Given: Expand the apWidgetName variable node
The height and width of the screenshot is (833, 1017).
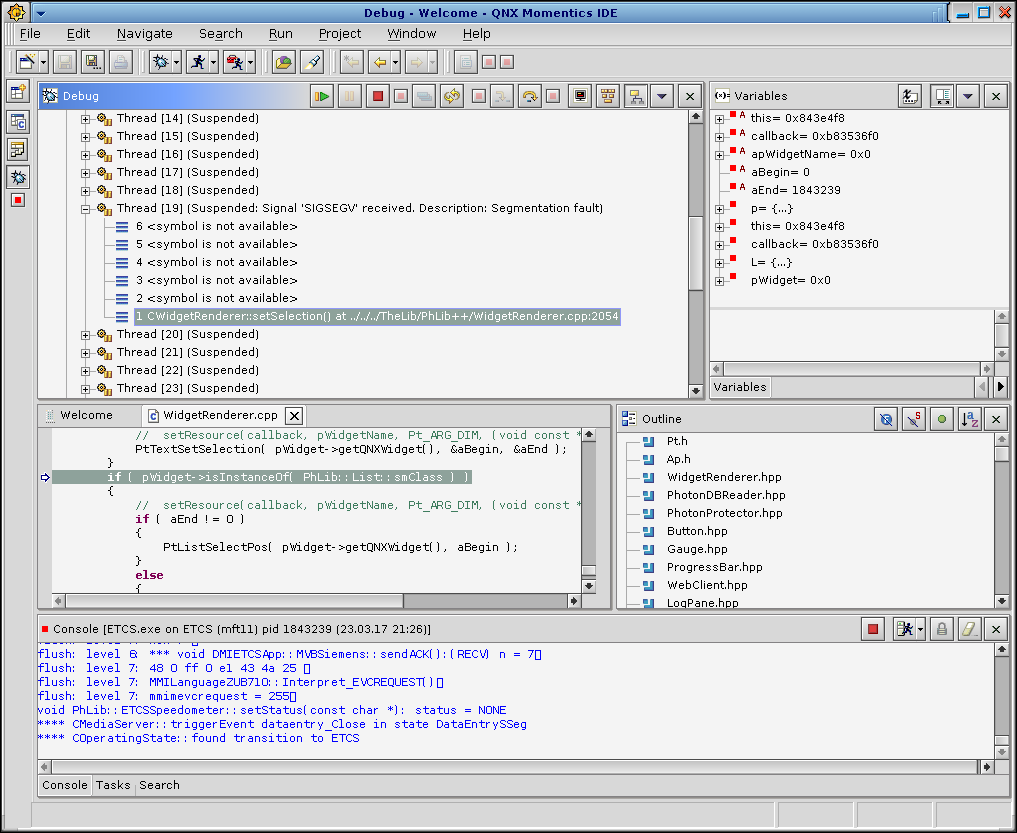Looking at the screenshot, I should [720, 155].
